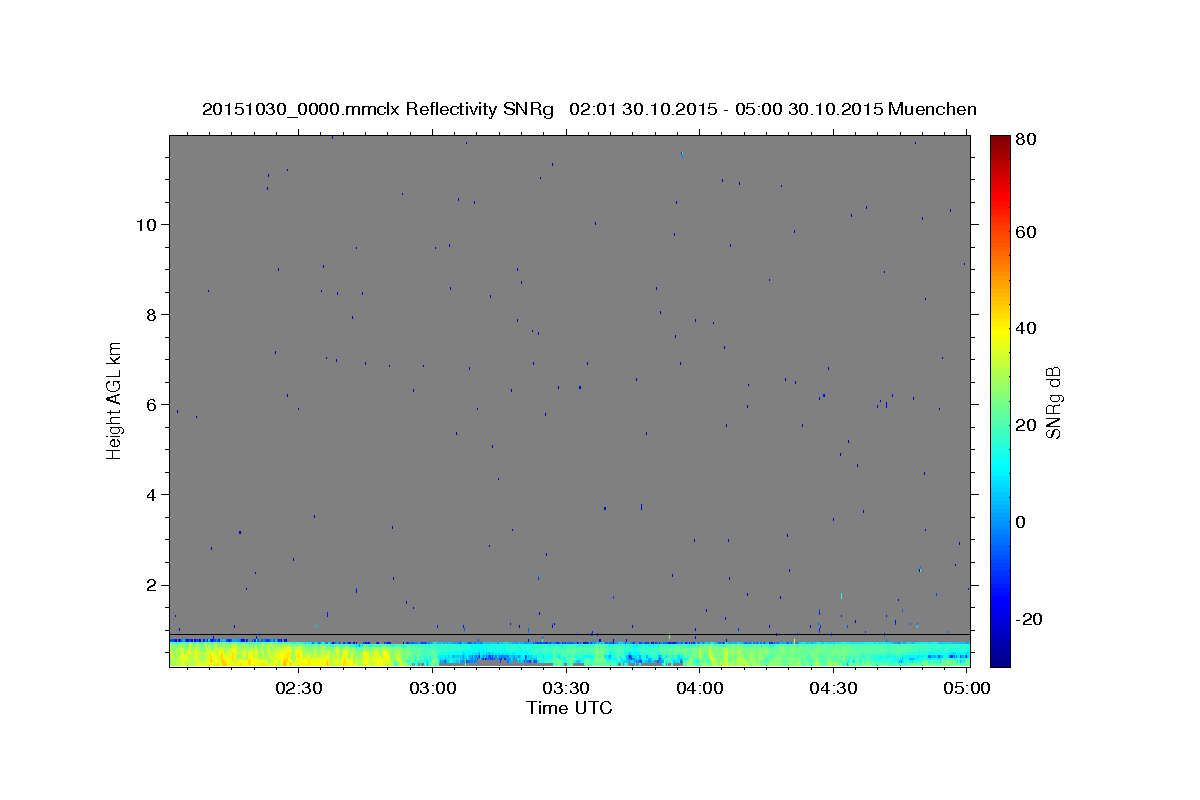The width and height of the screenshot is (1200, 800).
Task: Click the 'SNRg dB' colorbar label
Action: point(1053,402)
